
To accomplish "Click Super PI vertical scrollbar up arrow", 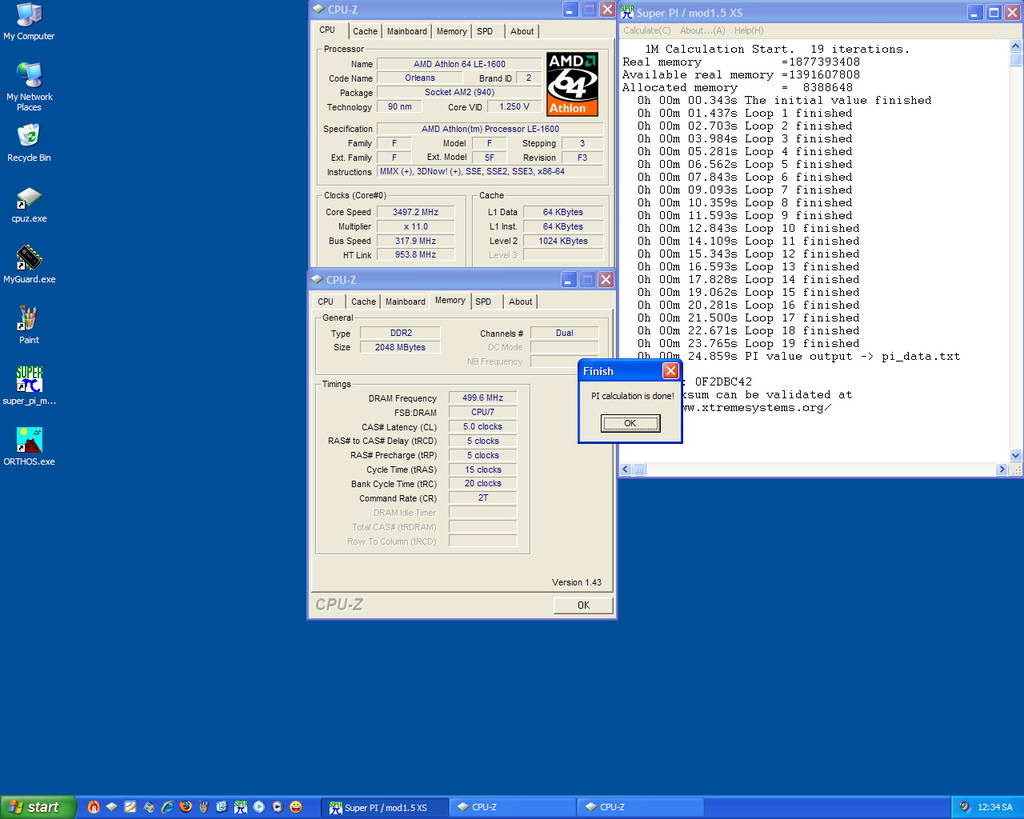I will coord(1016,46).
